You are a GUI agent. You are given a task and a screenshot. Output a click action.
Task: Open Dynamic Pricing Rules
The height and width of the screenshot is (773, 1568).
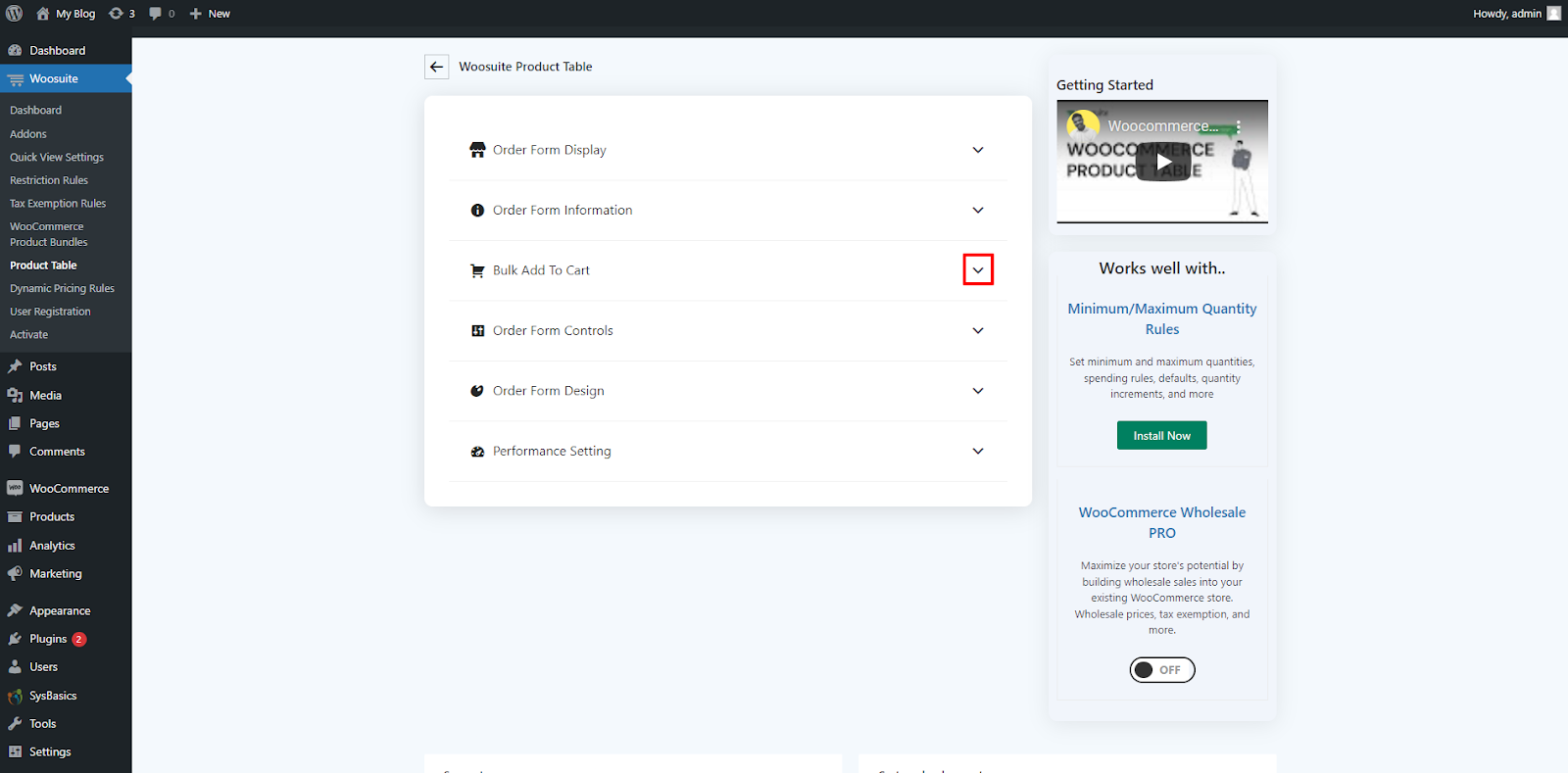pos(62,289)
